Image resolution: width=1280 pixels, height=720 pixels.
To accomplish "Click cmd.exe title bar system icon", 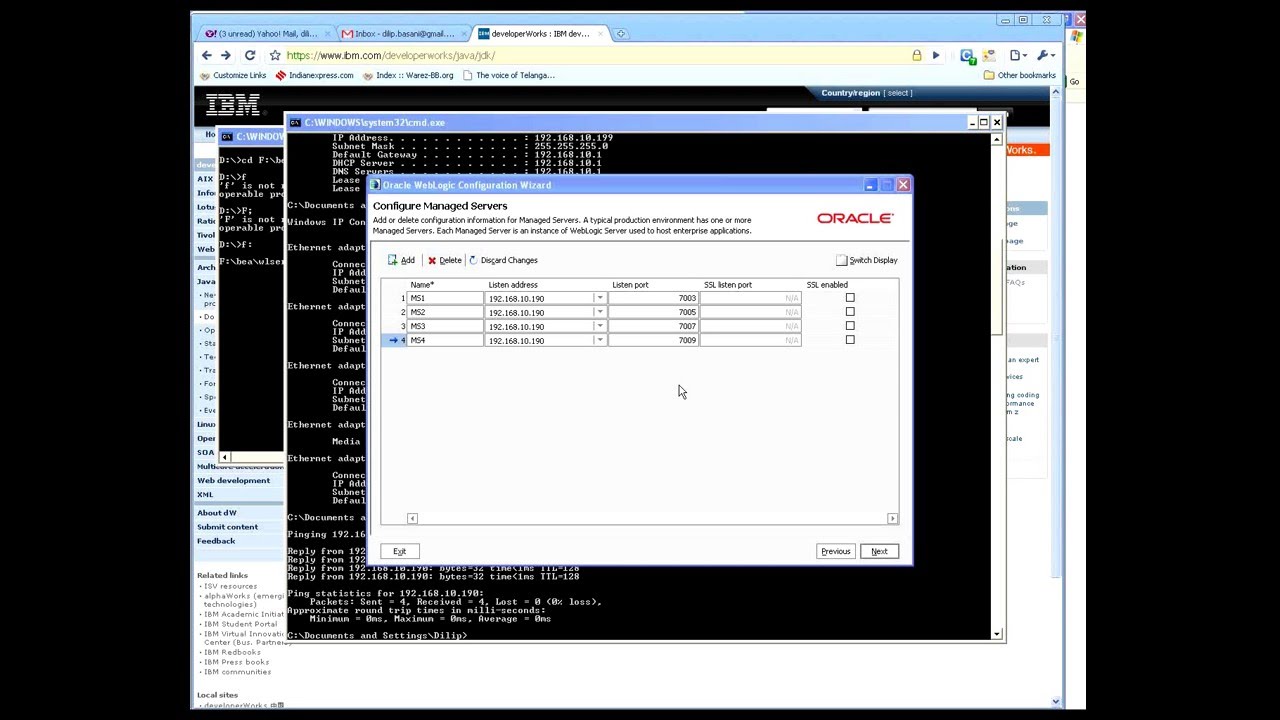I will coord(295,122).
